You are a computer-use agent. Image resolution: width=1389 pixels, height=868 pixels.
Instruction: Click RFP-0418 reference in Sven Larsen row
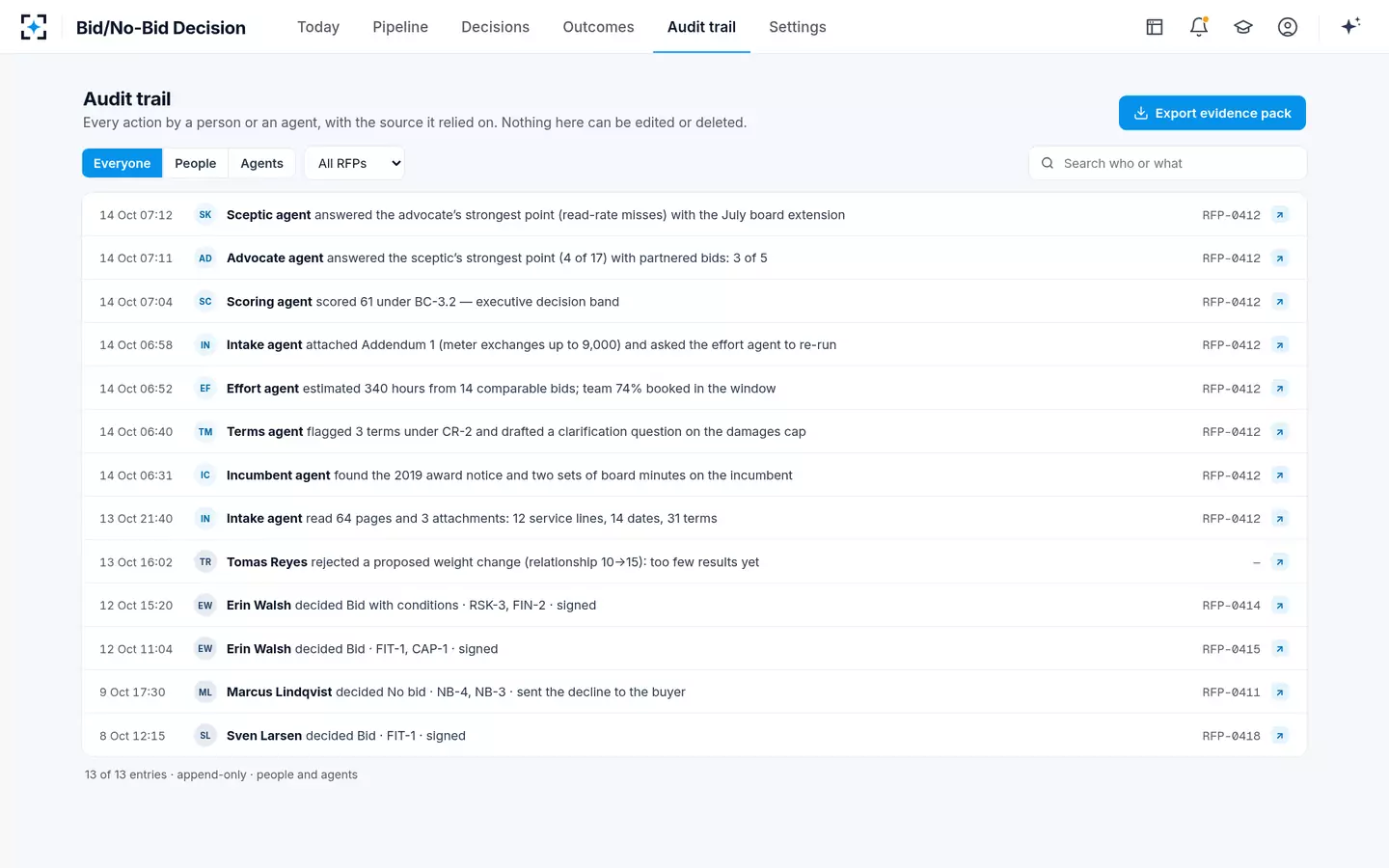click(1231, 736)
